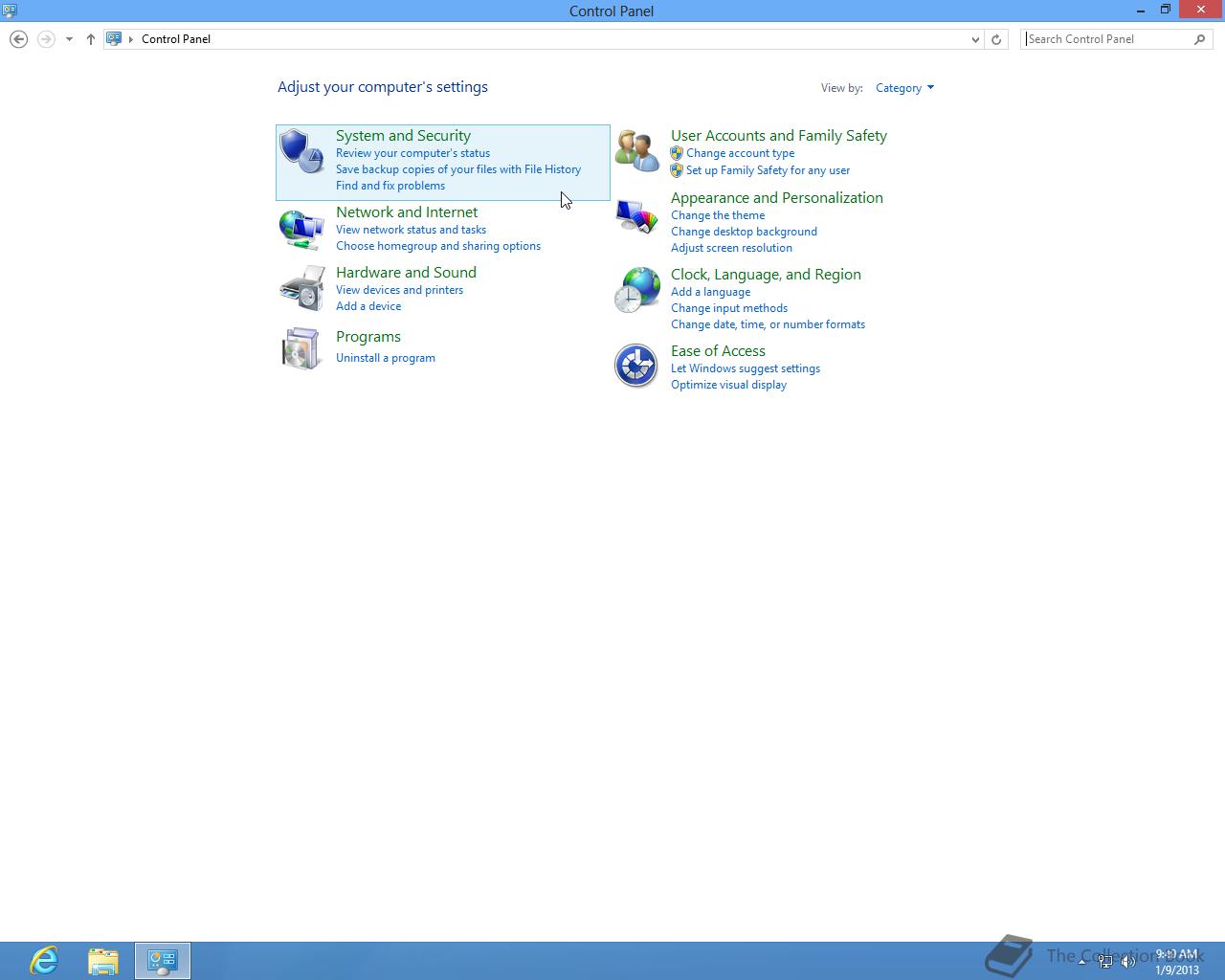The width and height of the screenshot is (1225, 980).
Task: Click Add a language link
Action: pyautogui.click(x=710, y=292)
